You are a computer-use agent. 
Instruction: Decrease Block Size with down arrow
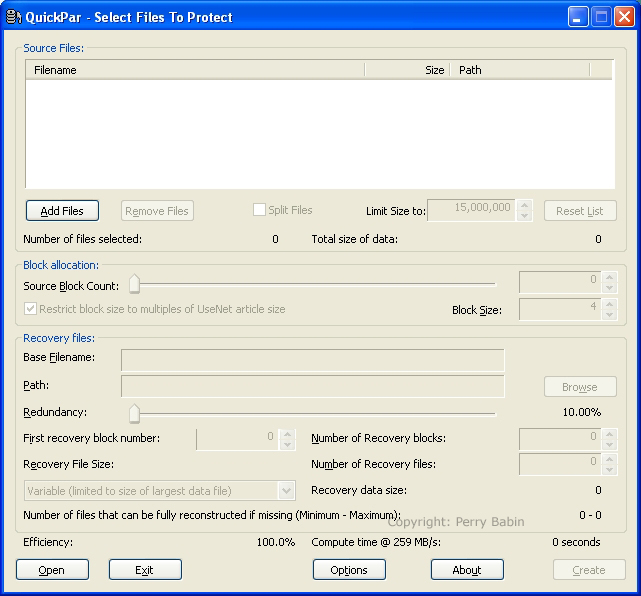tap(610, 315)
